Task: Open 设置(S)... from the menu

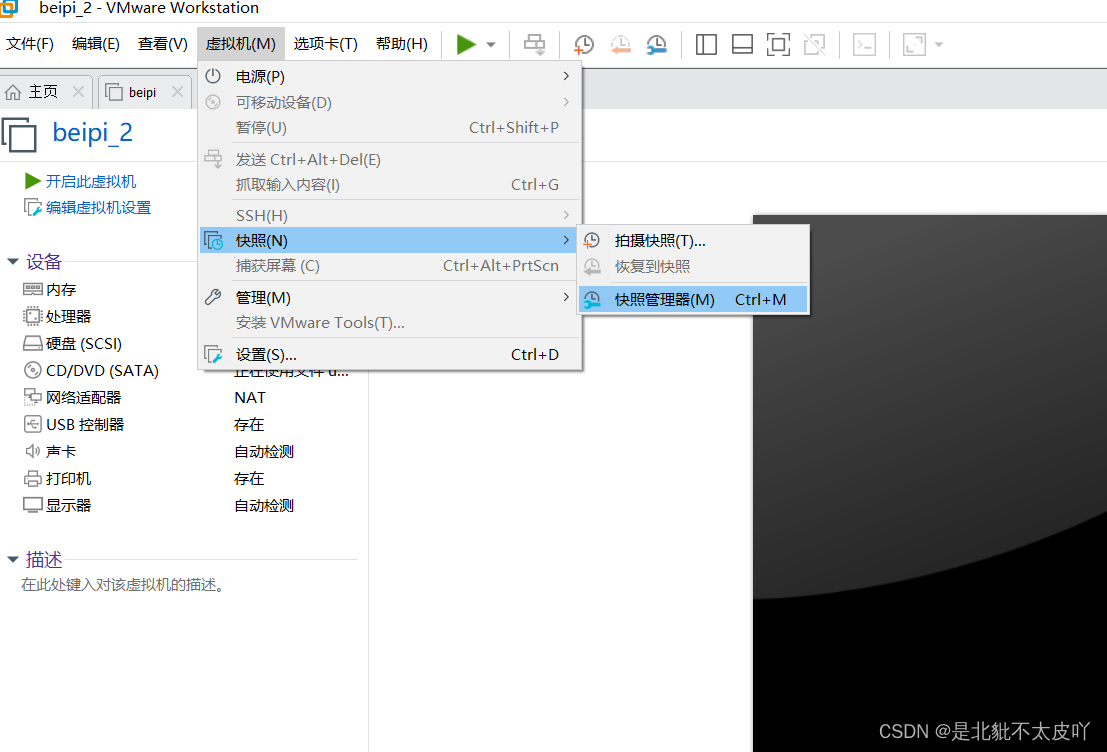Action: [x=390, y=354]
